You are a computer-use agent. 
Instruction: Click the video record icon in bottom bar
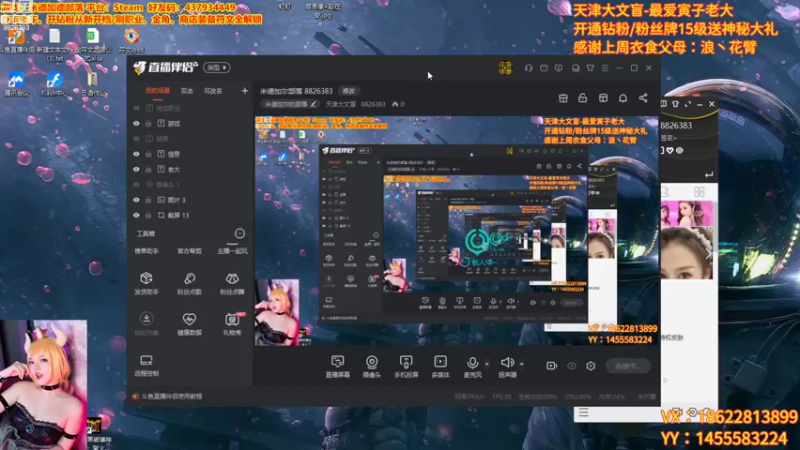(x=552, y=366)
